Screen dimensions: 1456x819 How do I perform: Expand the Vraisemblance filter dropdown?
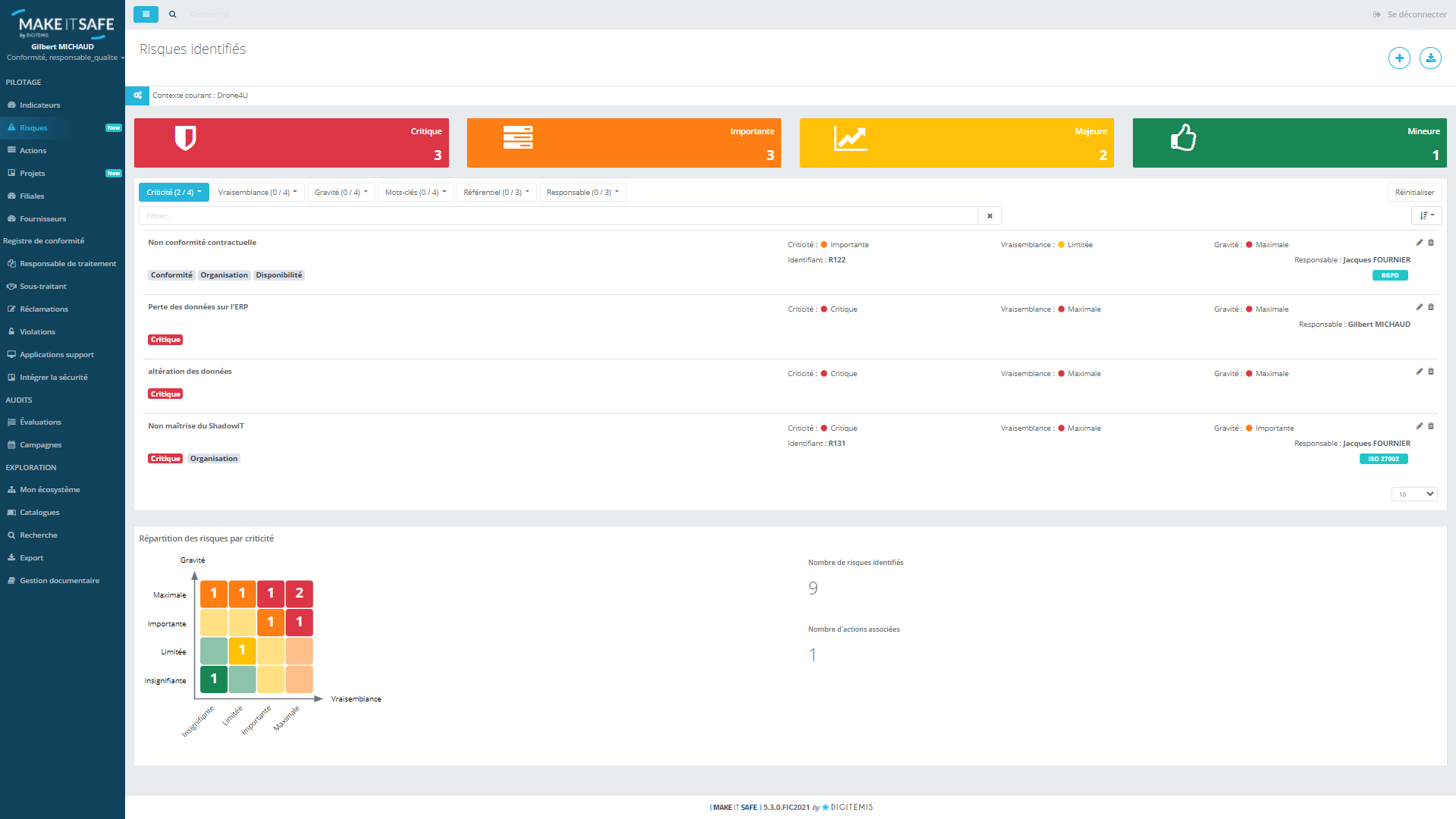pos(258,192)
